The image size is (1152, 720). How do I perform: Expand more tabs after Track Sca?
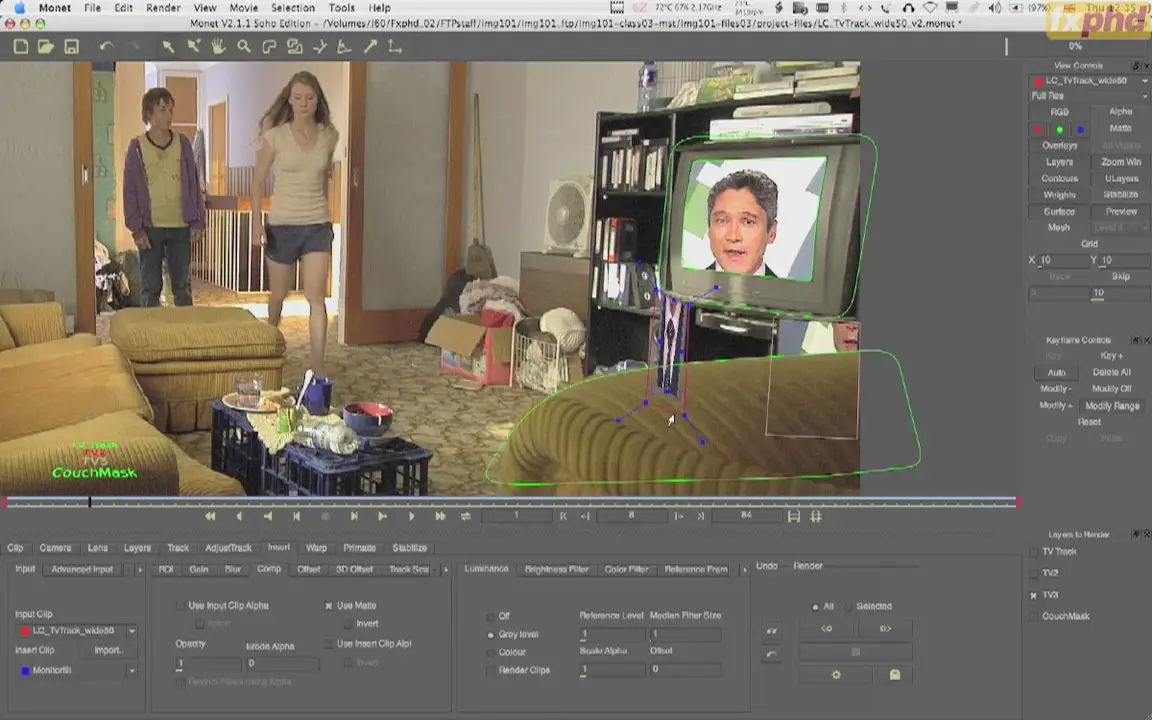click(x=445, y=569)
